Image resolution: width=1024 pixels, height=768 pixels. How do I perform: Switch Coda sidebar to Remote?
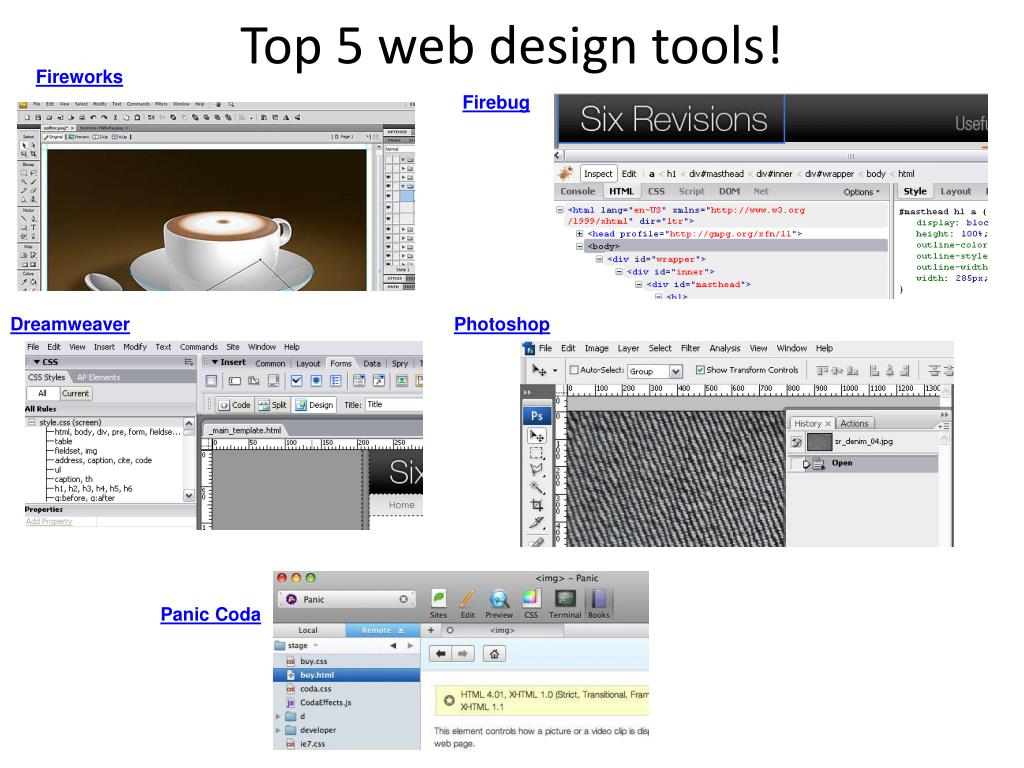tap(382, 630)
